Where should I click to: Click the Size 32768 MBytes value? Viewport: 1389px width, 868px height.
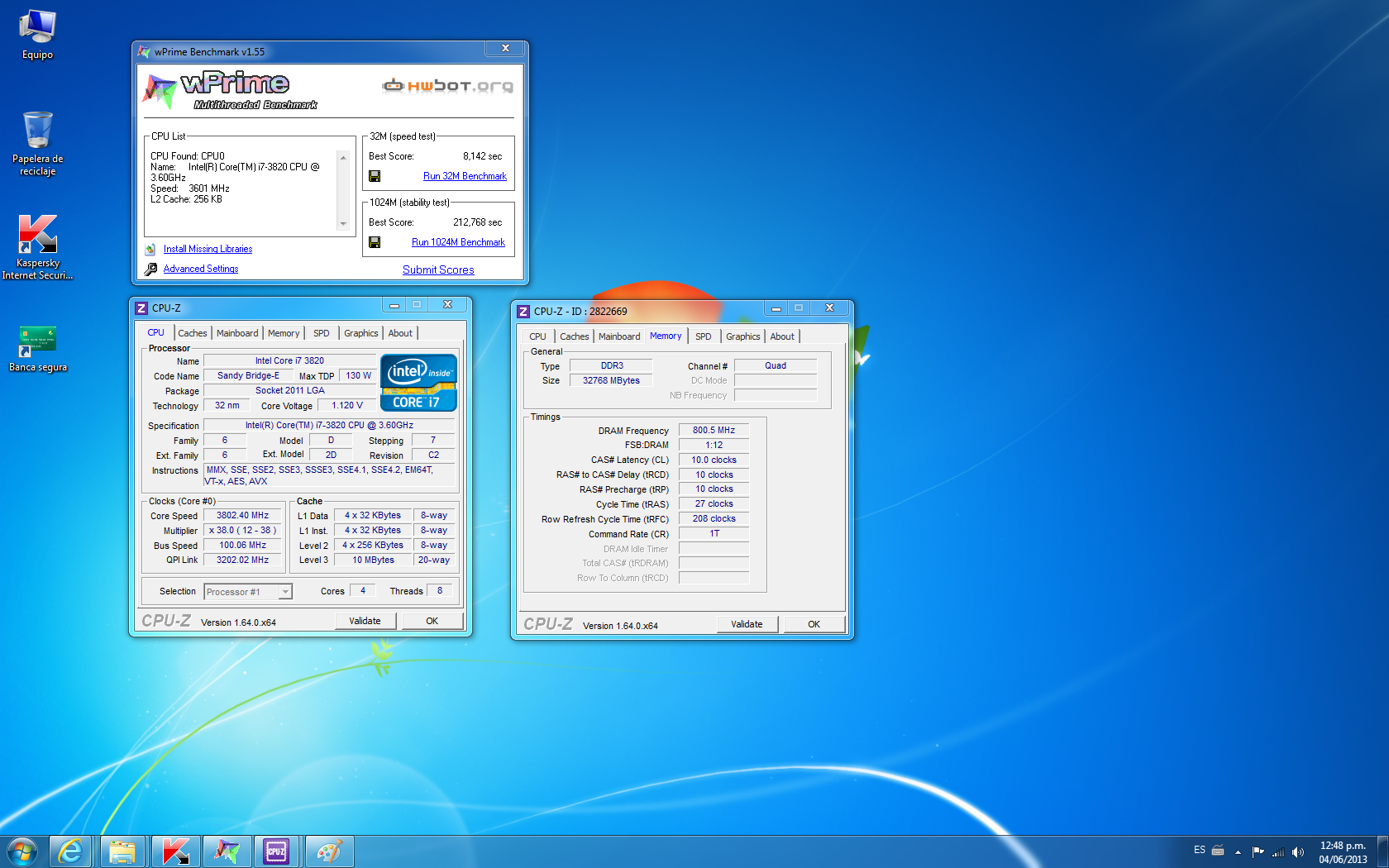611,380
